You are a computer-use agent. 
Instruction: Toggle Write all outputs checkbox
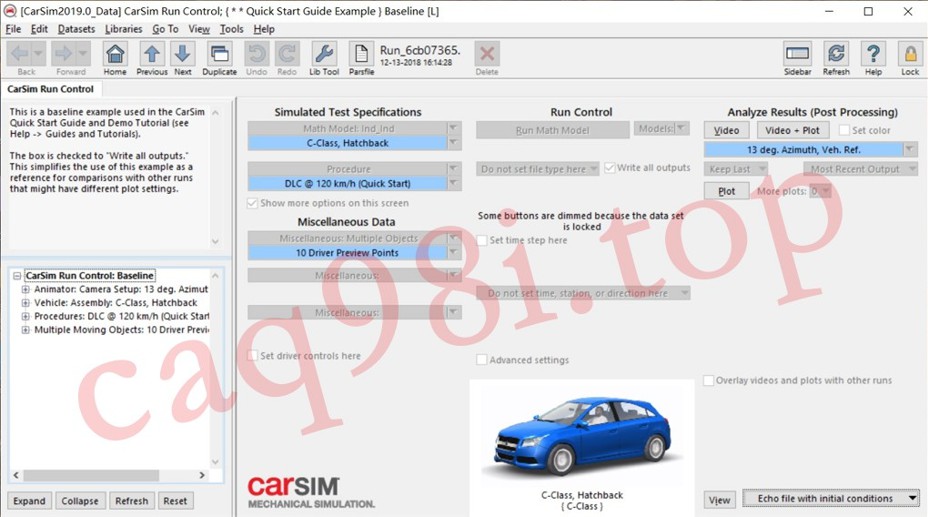tap(610, 168)
